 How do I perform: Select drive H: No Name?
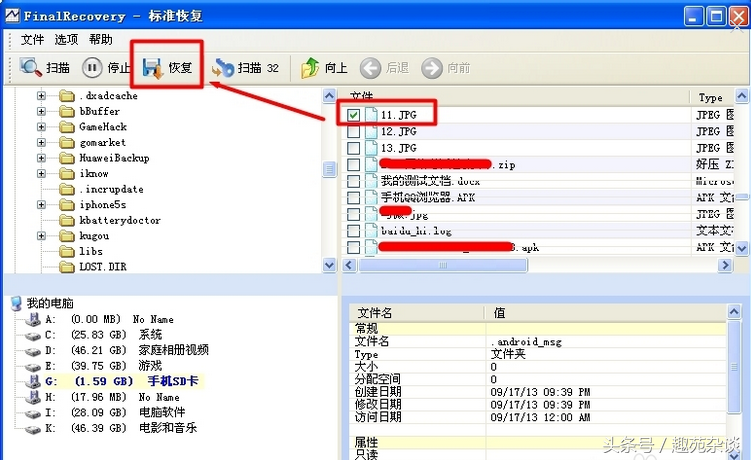[x=102, y=397]
